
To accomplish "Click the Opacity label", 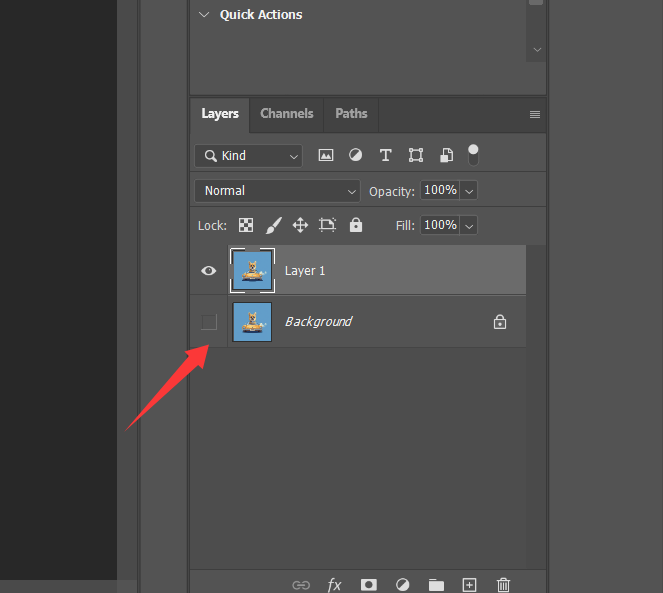I will pos(392,192).
